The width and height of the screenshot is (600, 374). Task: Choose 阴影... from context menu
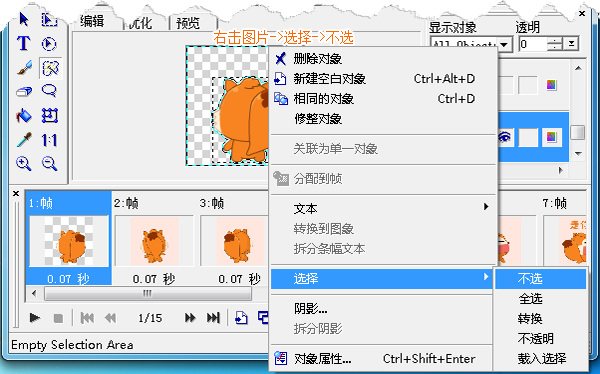383,308
